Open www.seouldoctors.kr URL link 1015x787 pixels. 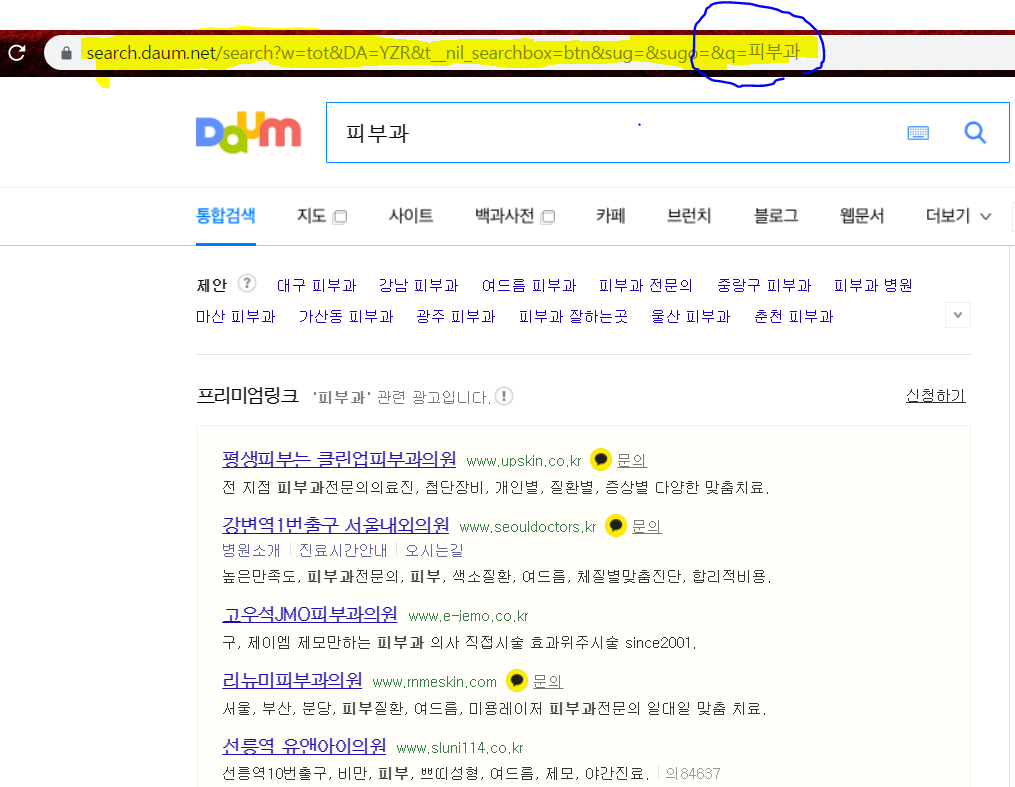pyautogui.click(x=528, y=527)
